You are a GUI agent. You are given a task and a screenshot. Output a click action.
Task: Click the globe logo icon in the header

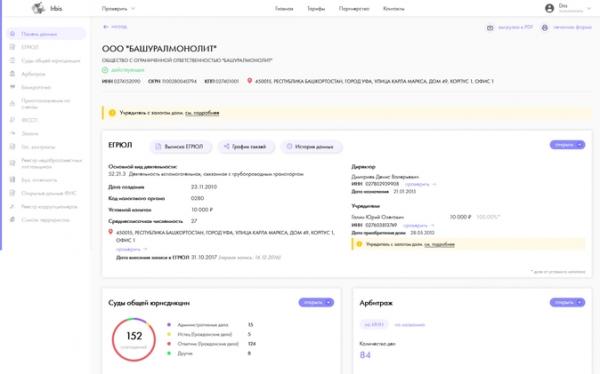pyautogui.click(x=38, y=8)
